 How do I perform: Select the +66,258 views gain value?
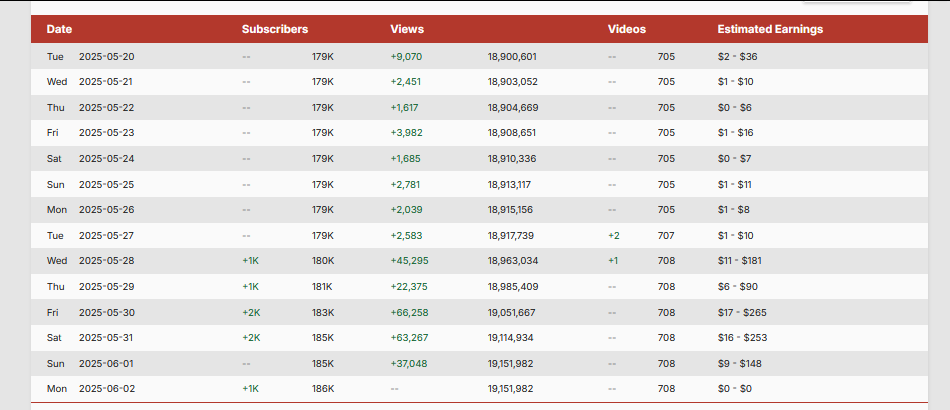[409, 312]
